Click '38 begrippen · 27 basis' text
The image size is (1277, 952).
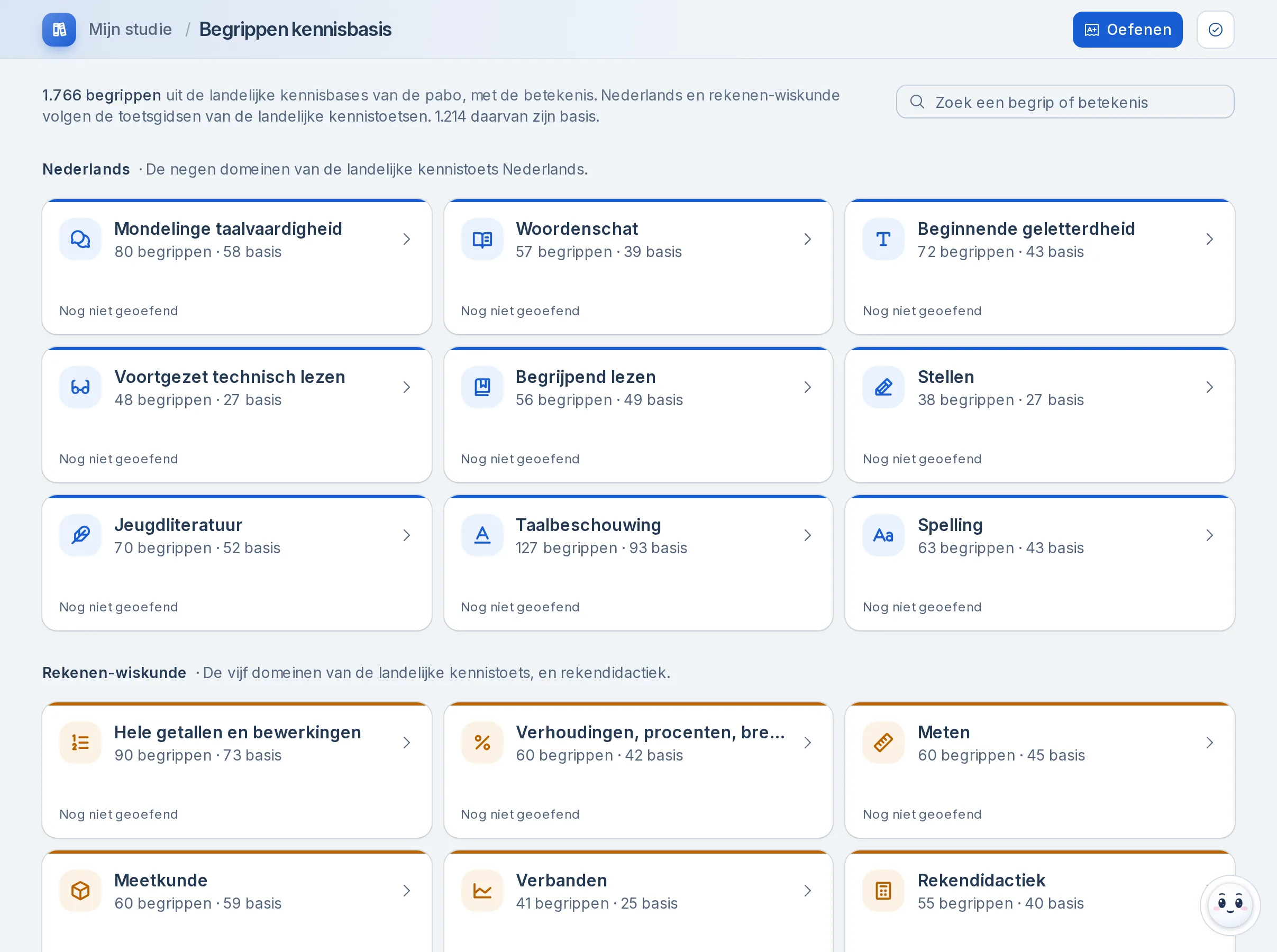tap(1000, 399)
